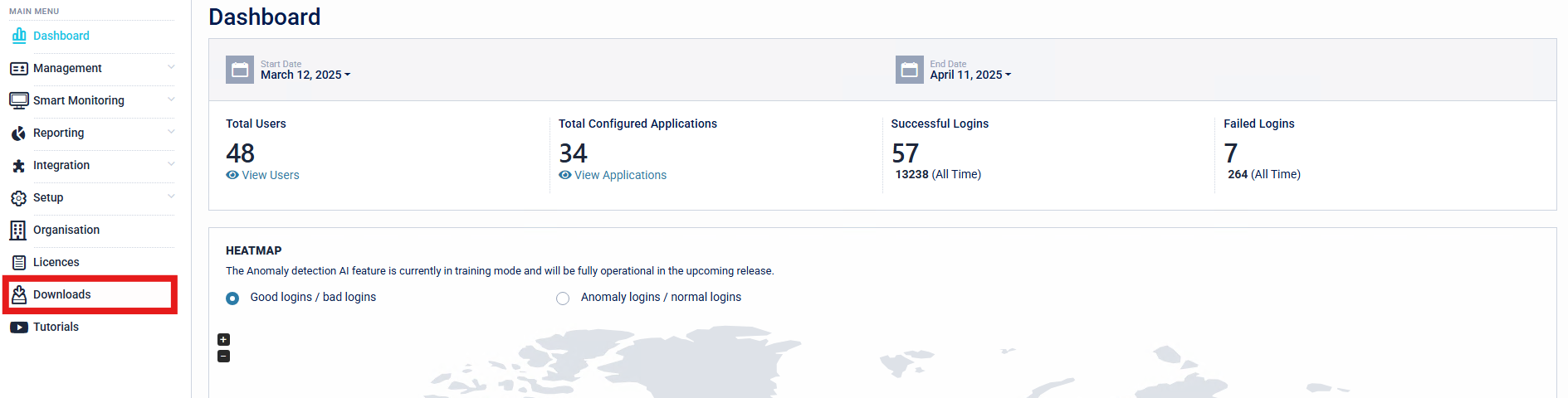
Task: Click the Organisation building icon
Action: [x=18, y=230]
